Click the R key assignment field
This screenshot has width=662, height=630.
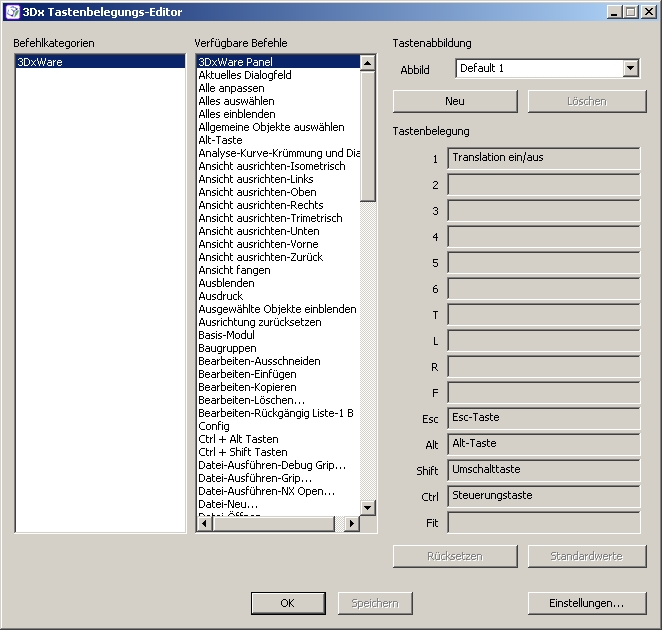click(544, 367)
